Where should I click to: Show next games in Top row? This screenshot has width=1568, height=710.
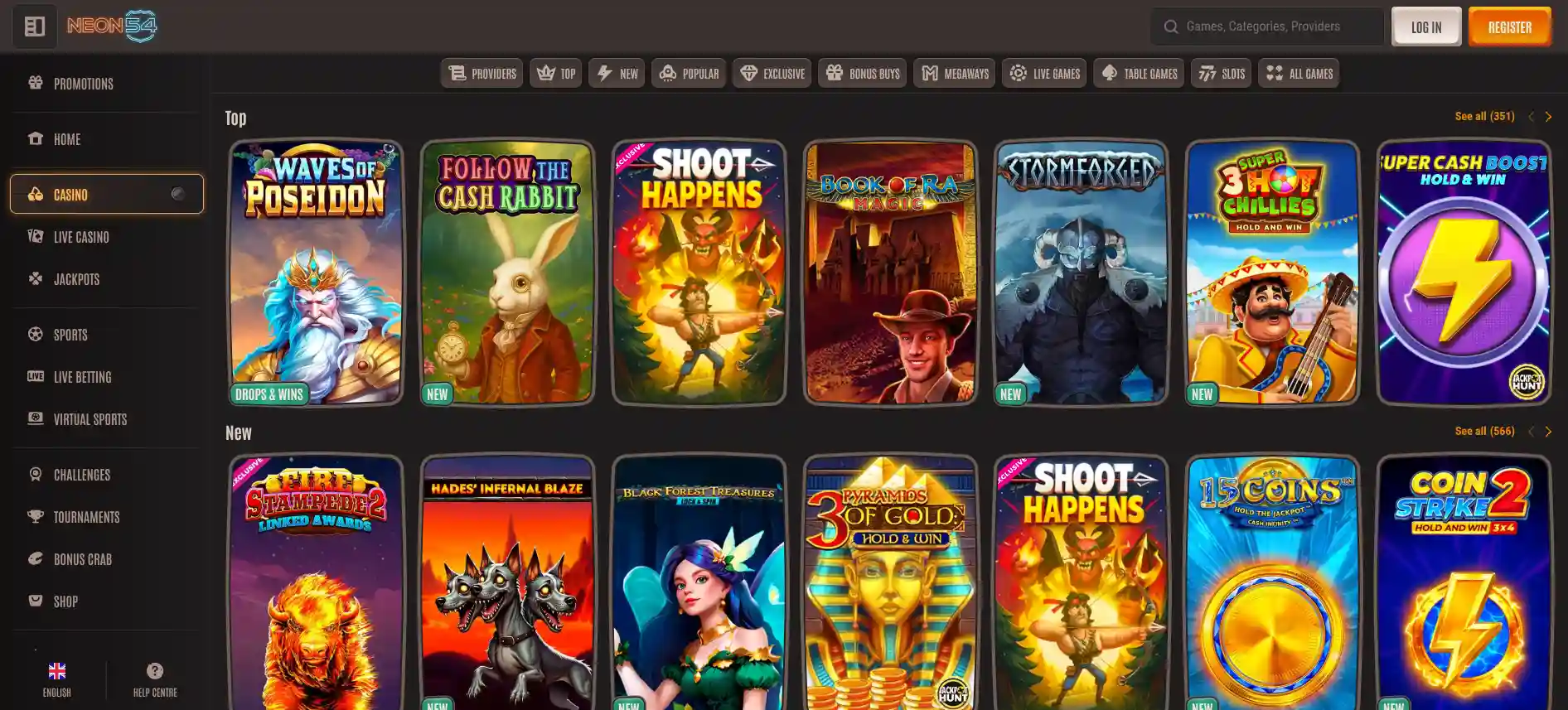pos(1548,117)
